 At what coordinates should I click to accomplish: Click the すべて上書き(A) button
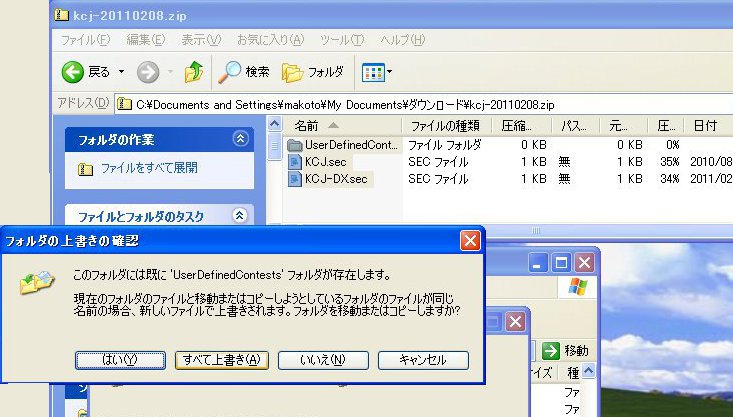(221, 360)
